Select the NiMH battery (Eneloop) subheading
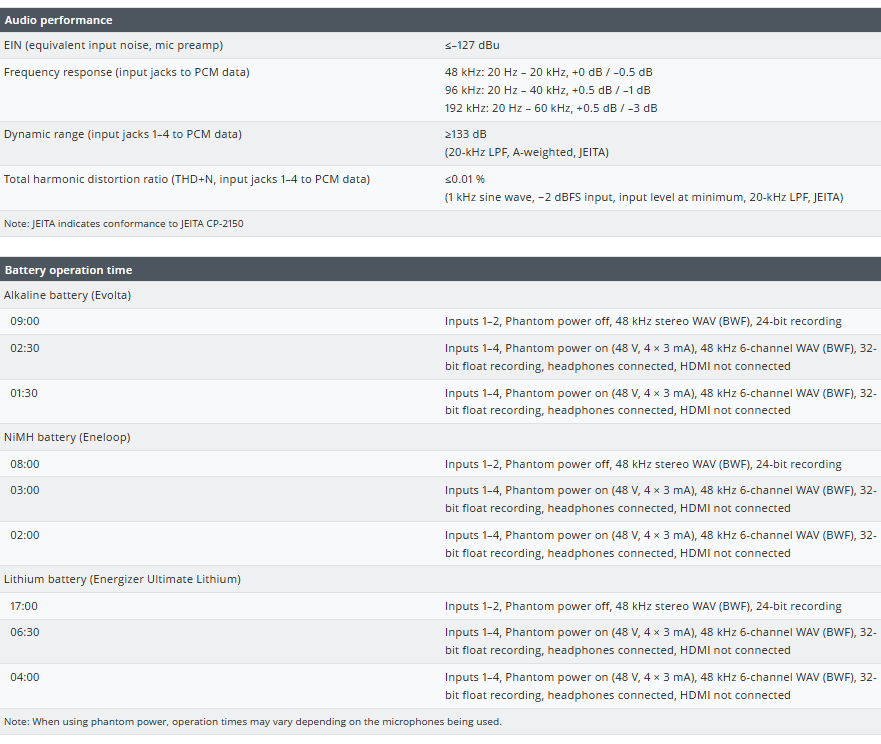 (67, 437)
